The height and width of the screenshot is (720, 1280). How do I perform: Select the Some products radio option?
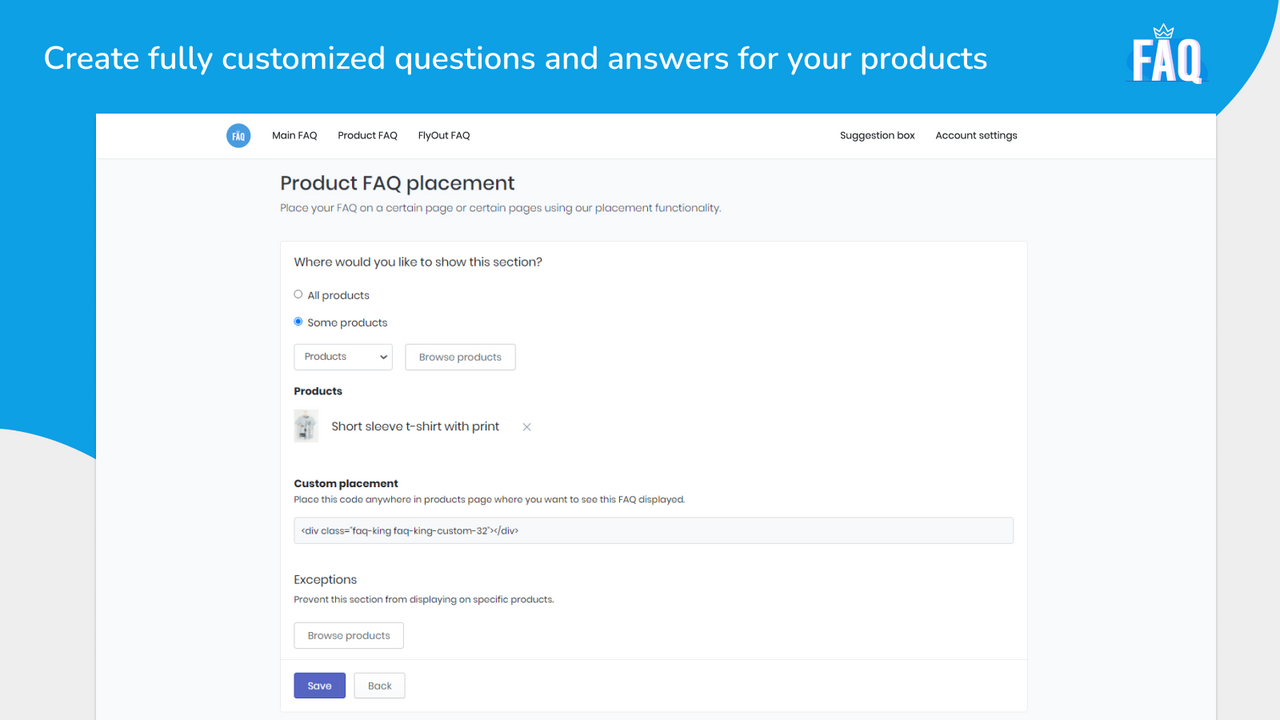pyautogui.click(x=298, y=322)
